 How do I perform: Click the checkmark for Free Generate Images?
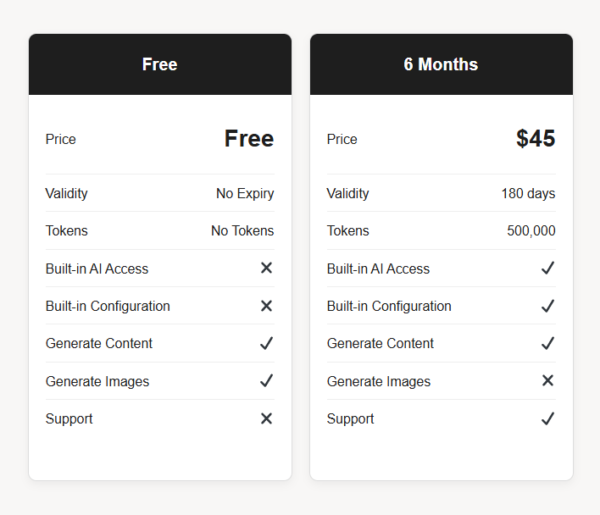[266, 381]
